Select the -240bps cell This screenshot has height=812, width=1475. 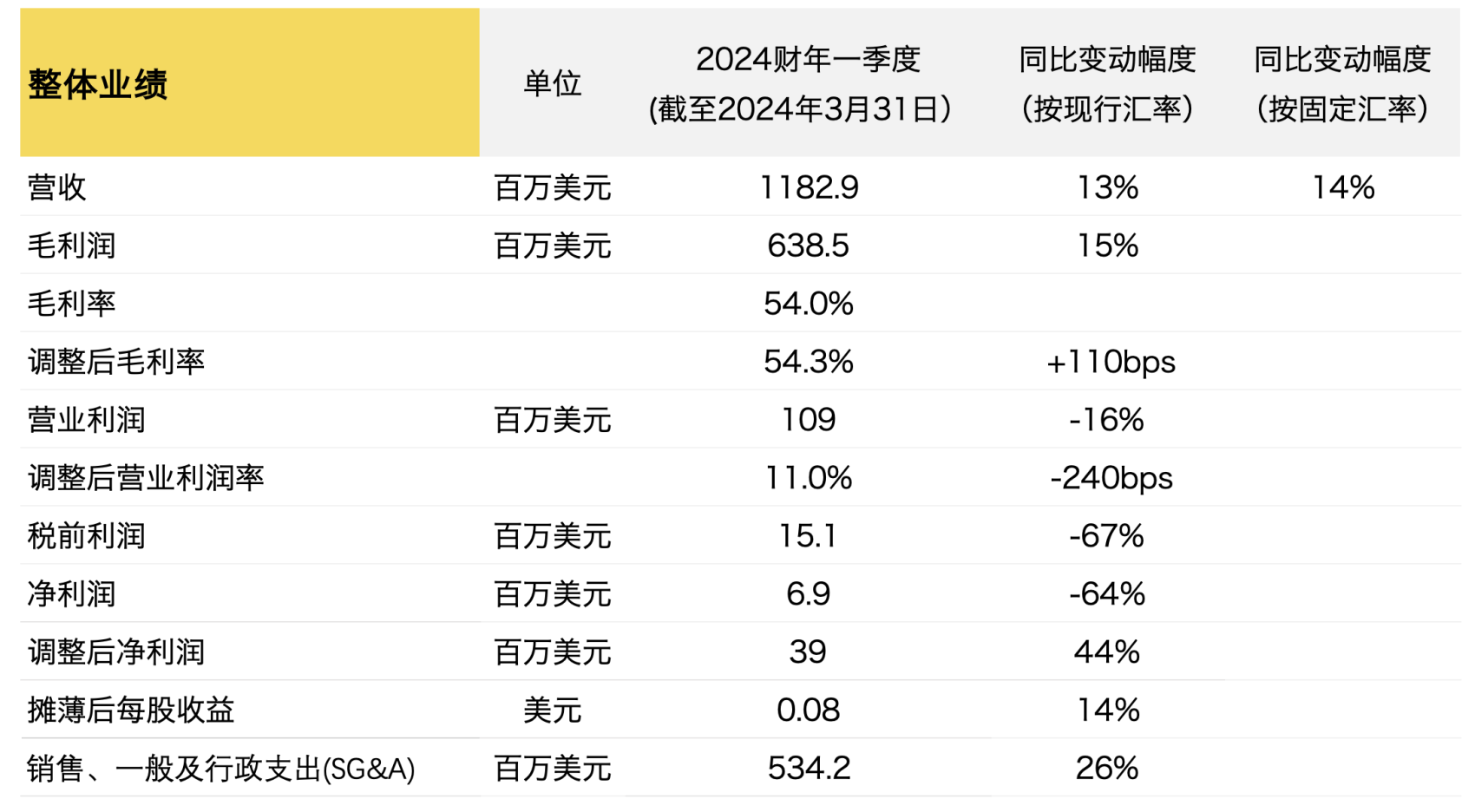coord(1111,478)
